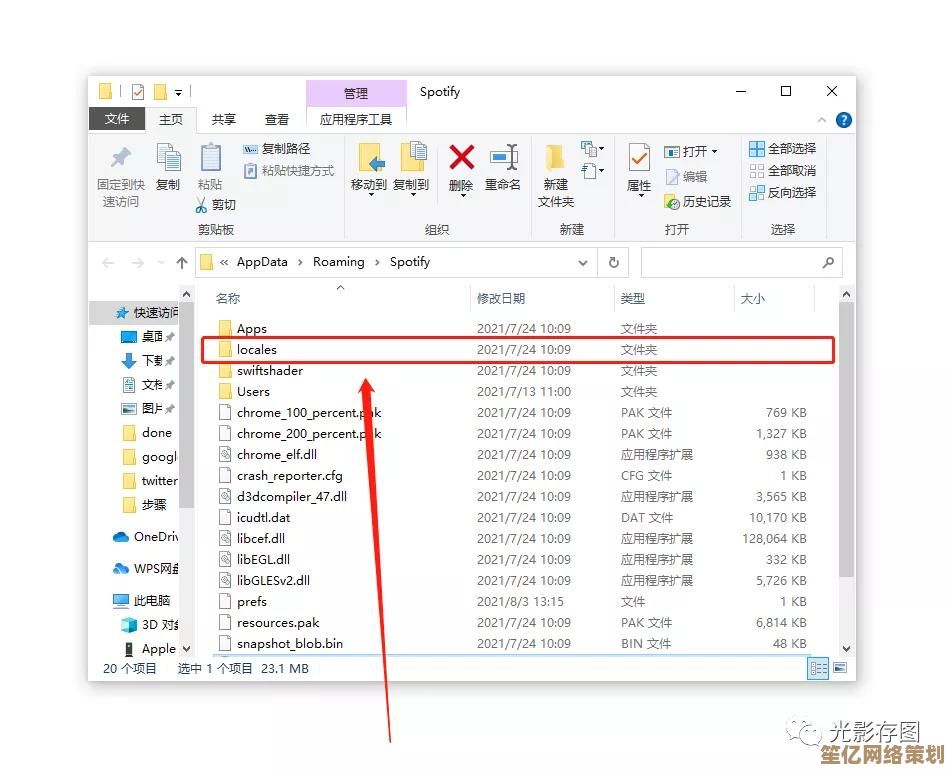Screen dimensions: 951x773
Task: Open the Easy access dropdown icon
Action: (x=592, y=172)
